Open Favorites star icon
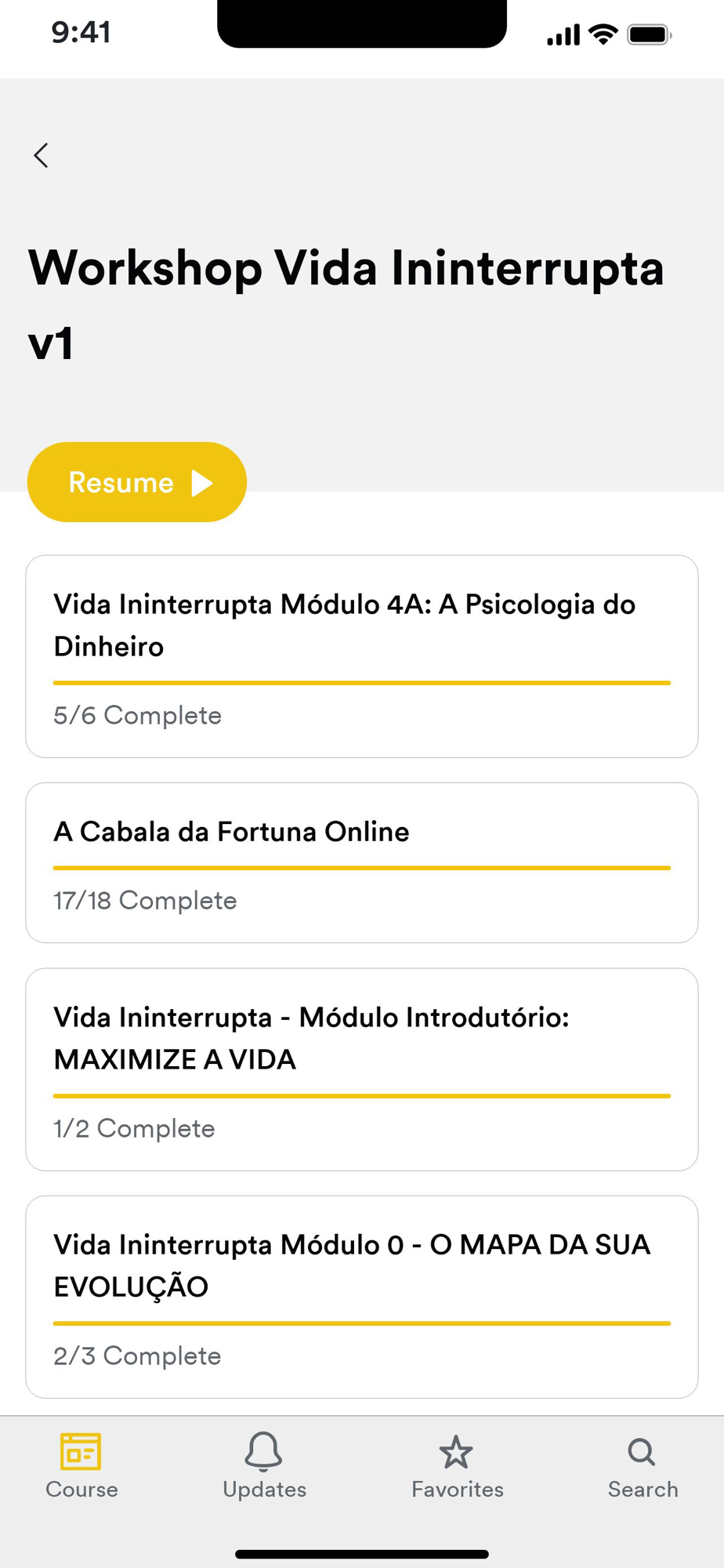 [x=456, y=1452]
